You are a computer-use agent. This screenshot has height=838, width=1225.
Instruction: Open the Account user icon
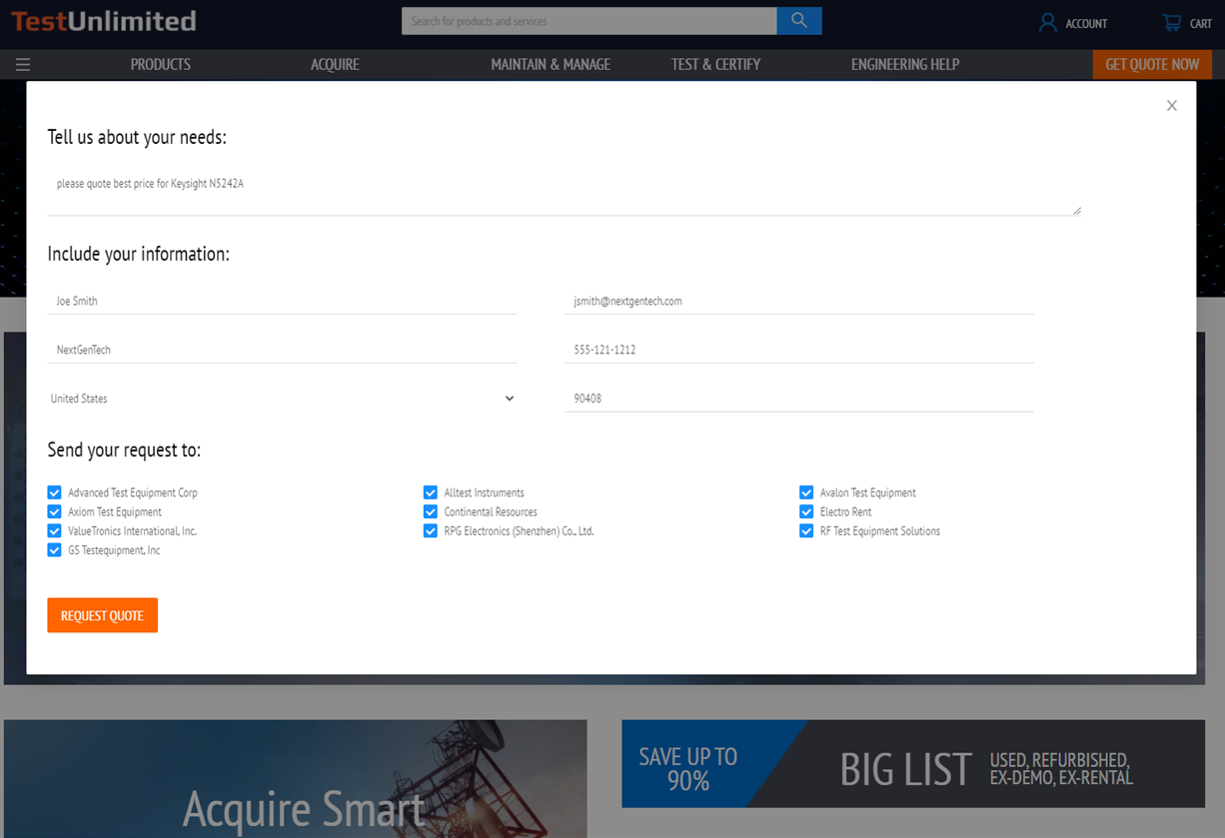pyautogui.click(x=1047, y=22)
